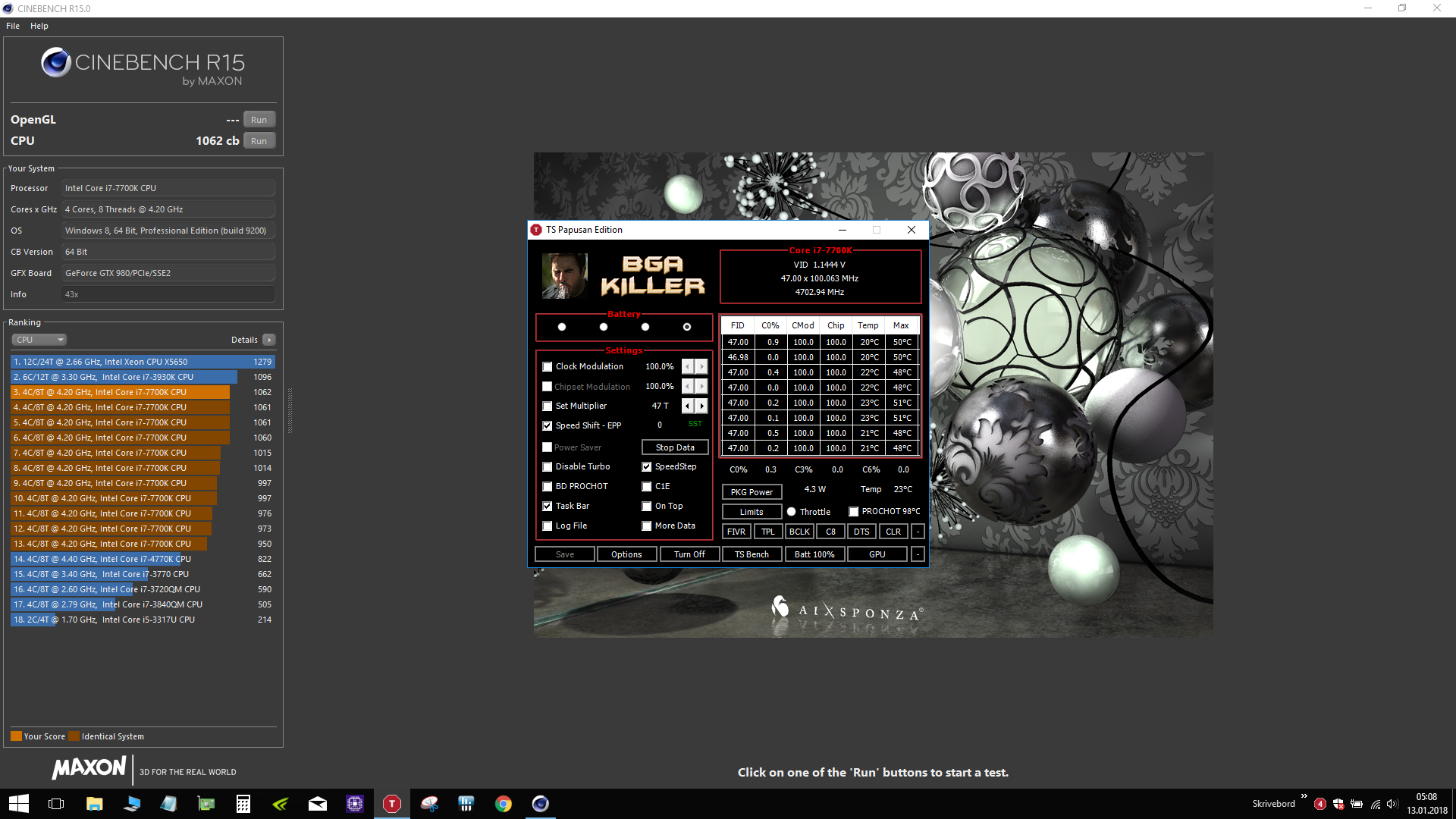Enable the Set Multiplier checkbox
The image size is (1456, 819).
coord(548,406)
